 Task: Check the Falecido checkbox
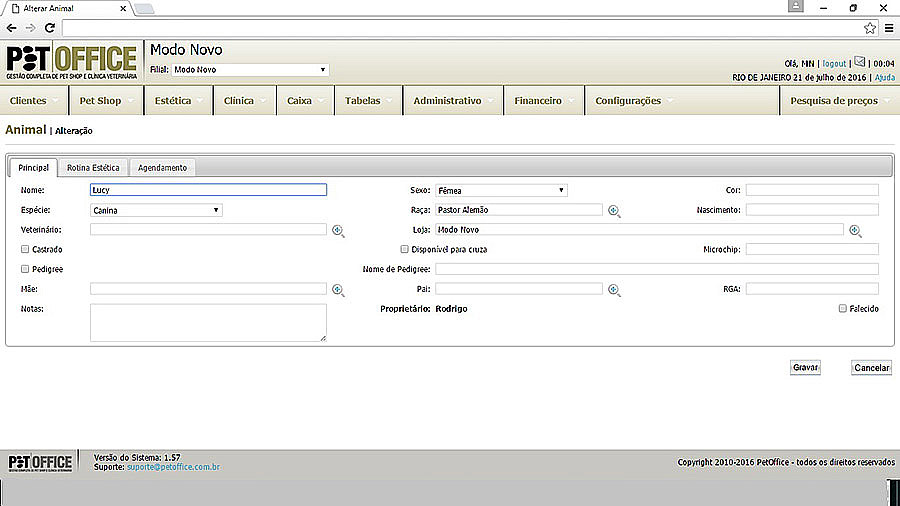pos(843,309)
